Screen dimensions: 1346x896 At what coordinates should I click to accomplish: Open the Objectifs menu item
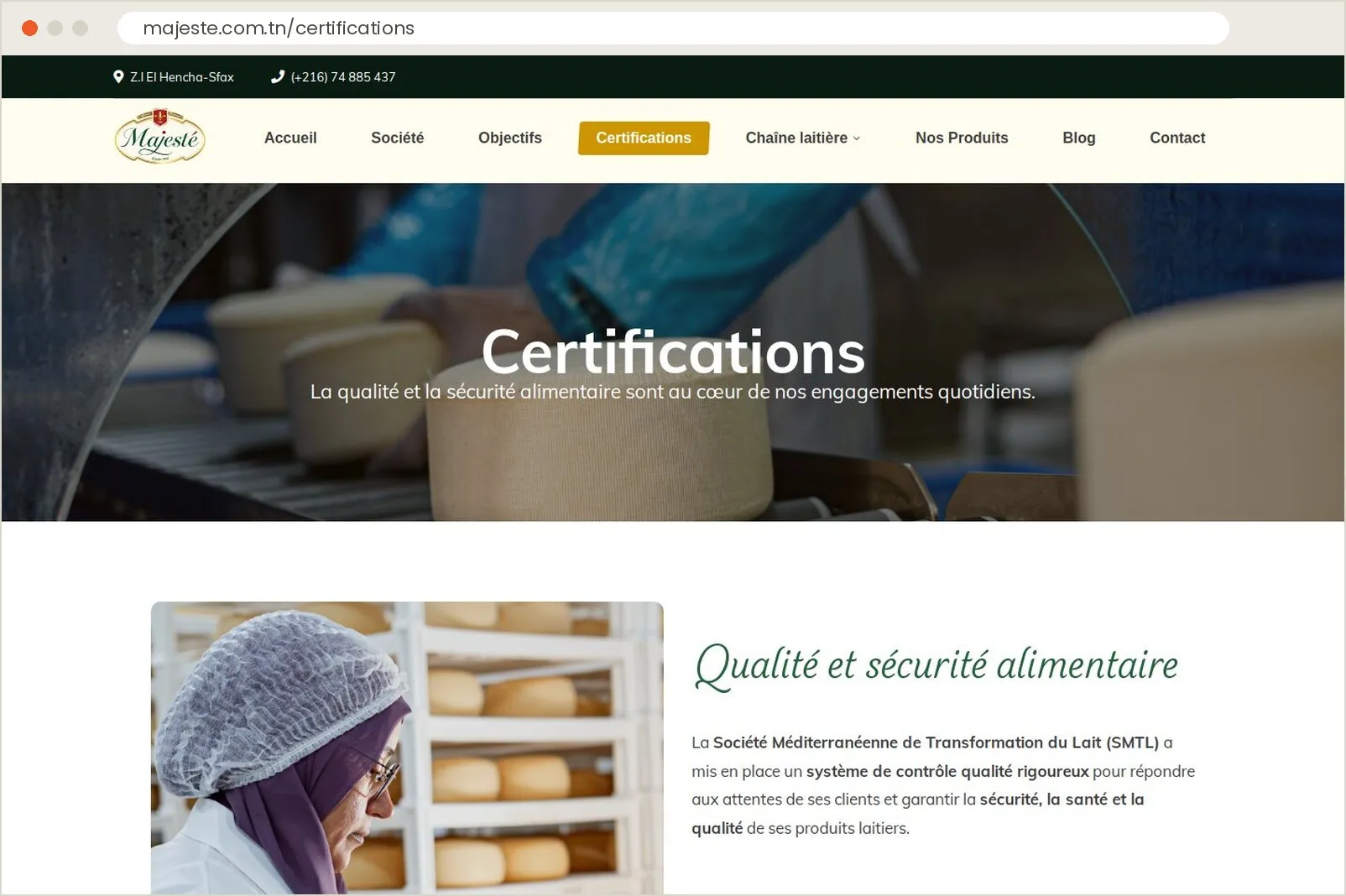coord(510,138)
